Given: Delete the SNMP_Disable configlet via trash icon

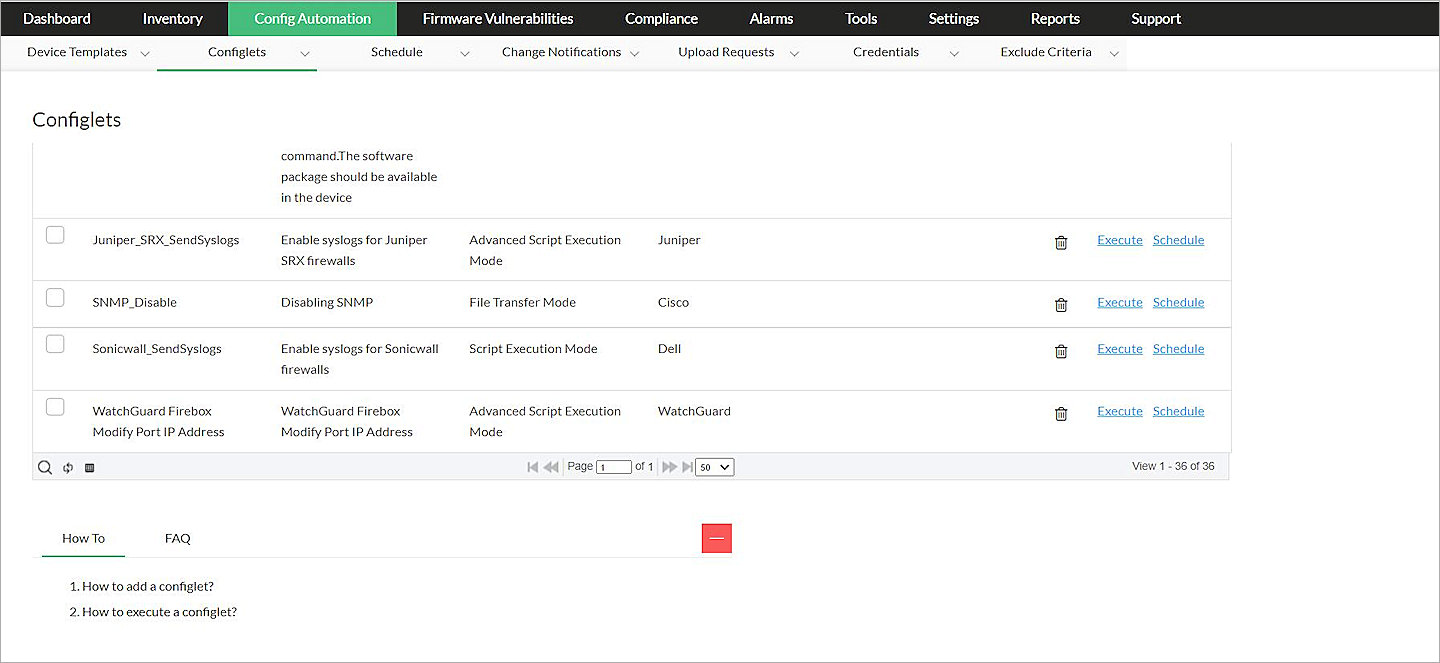Looking at the screenshot, I should click(1061, 302).
